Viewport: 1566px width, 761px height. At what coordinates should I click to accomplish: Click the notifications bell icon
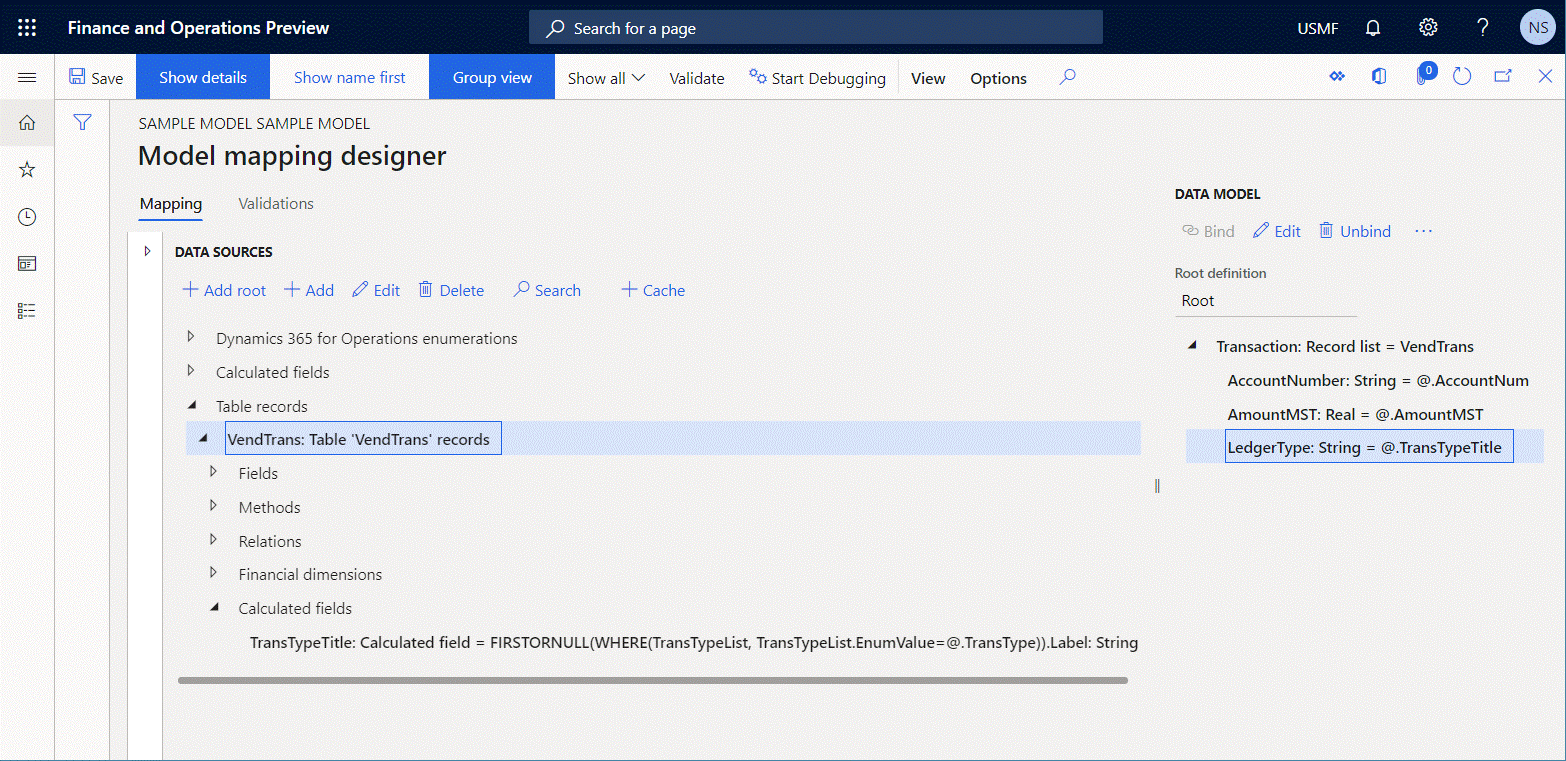pos(1372,27)
